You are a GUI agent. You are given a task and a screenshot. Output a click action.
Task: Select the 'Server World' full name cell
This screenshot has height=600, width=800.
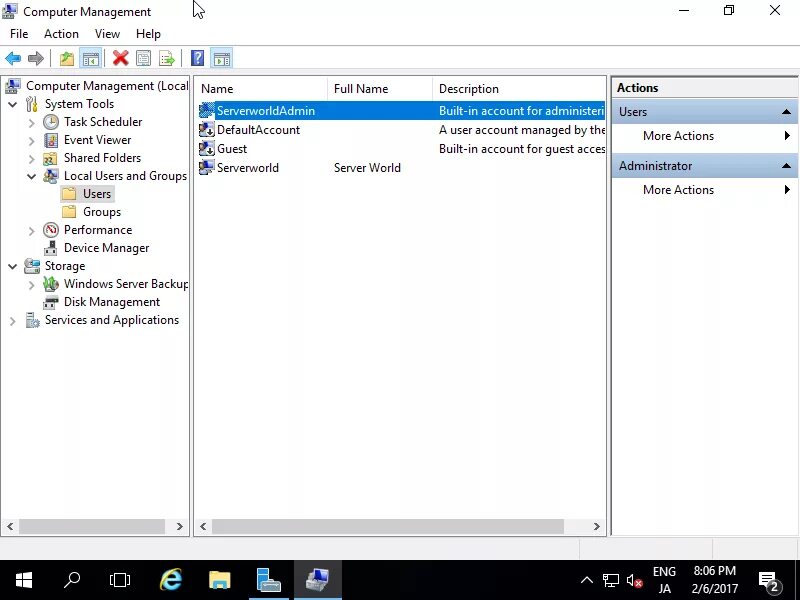click(x=367, y=168)
